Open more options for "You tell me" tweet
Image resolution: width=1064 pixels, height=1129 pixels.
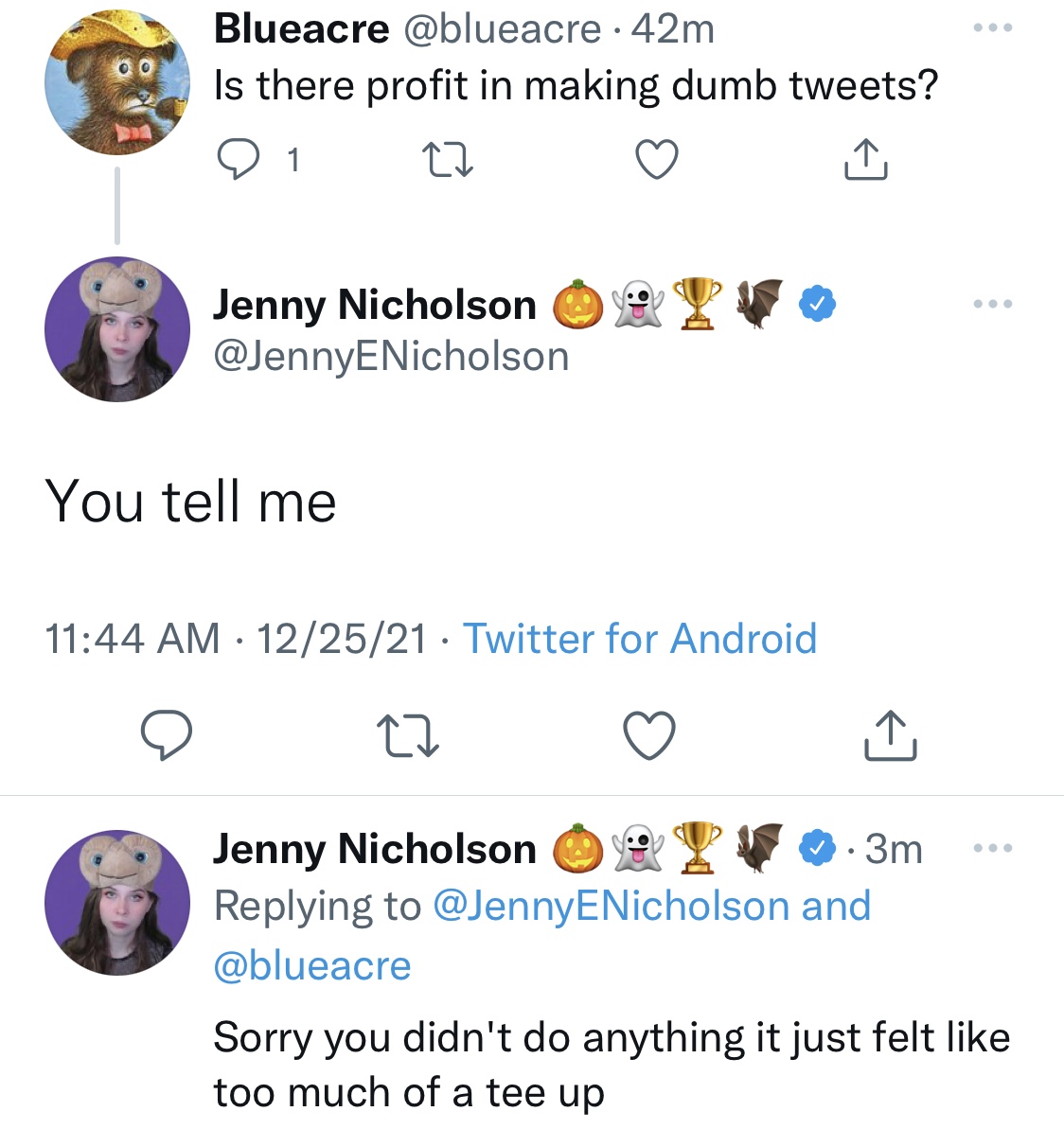pyautogui.click(x=993, y=304)
